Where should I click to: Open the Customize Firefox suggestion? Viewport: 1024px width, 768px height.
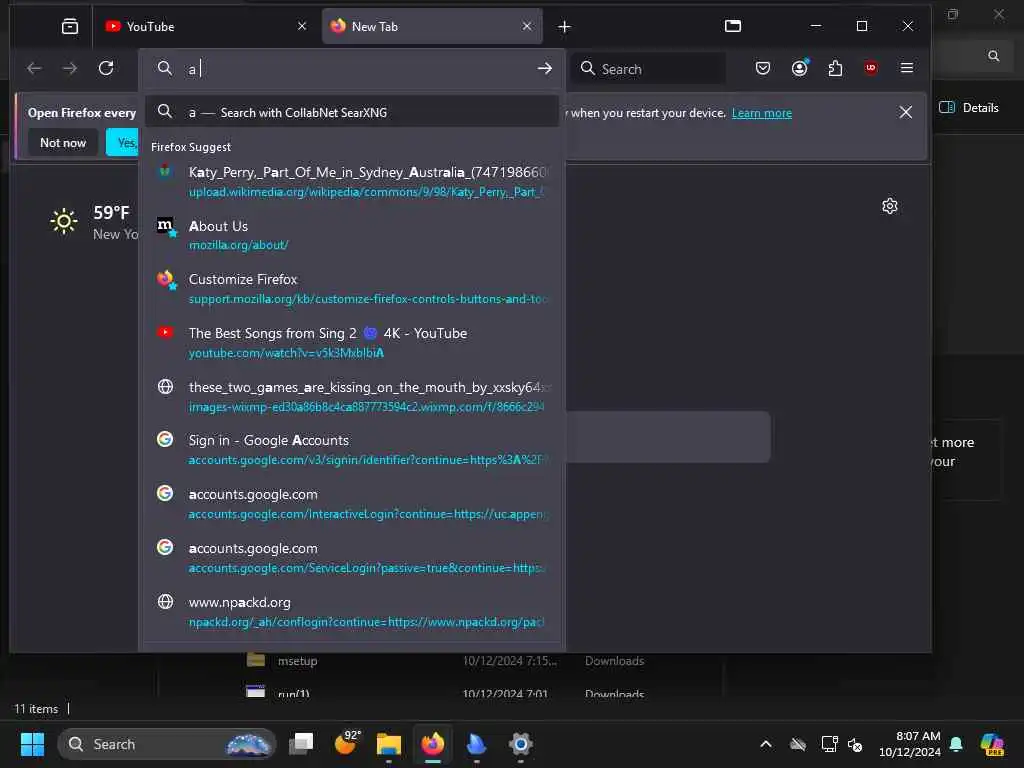point(351,289)
